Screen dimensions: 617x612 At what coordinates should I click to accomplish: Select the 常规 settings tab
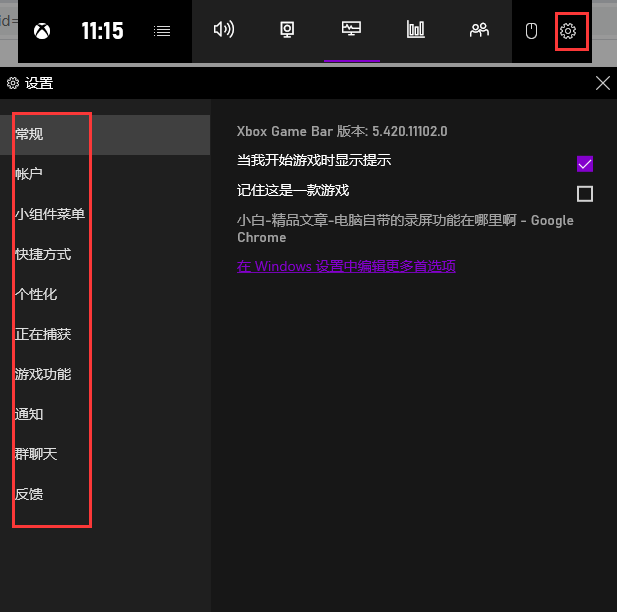[x=105, y=135]
